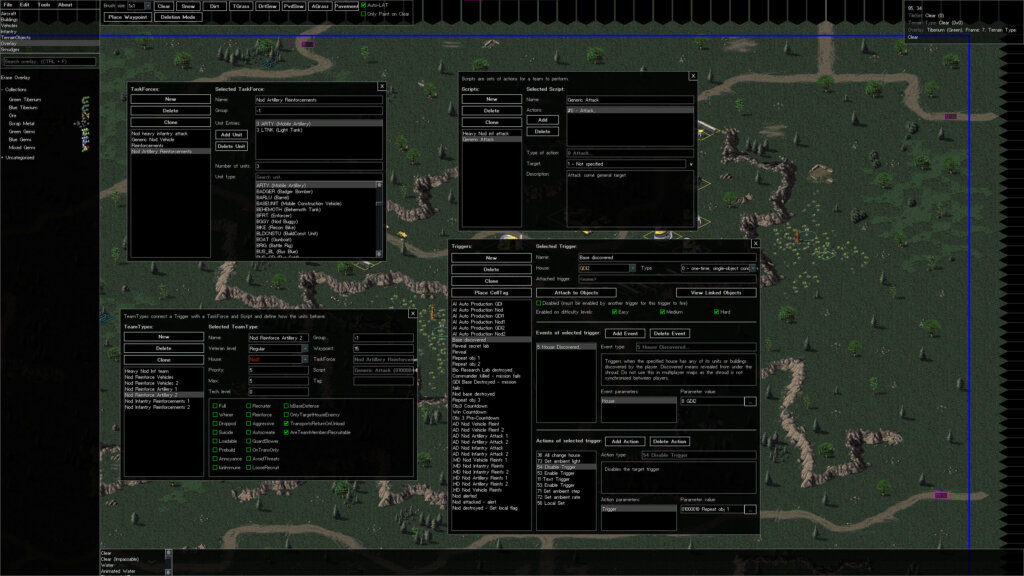Collapse the Collections tree node
Image resolution: width=1024 pixels, height=576 pixels.
click(3, 89)
